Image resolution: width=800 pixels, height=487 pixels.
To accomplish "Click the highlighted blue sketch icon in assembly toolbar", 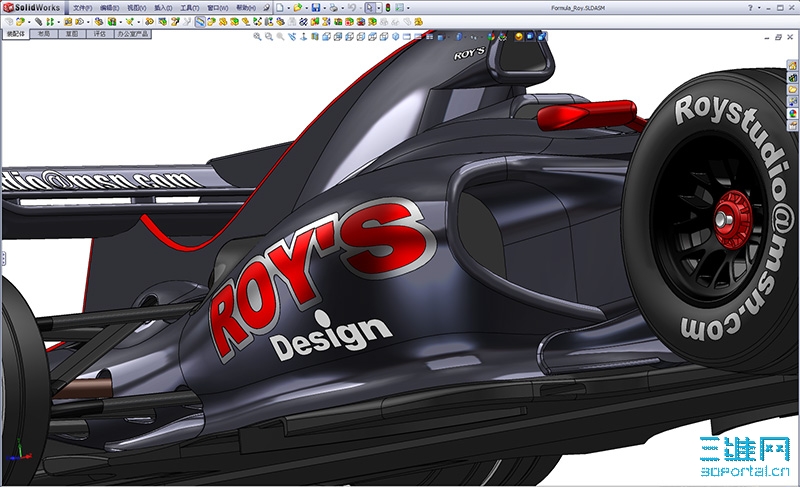I will click(x=200, y=21).
